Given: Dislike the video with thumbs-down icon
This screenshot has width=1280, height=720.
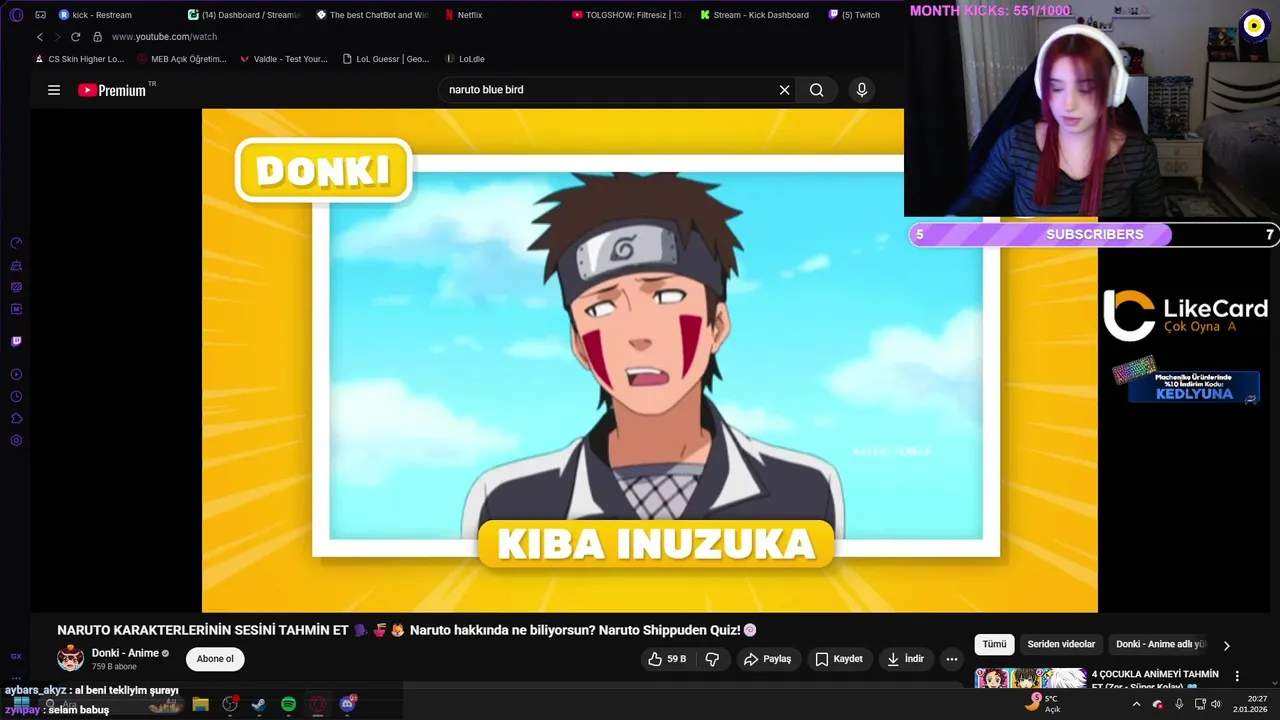Looking at the screenshot, I should [x=713, y=659].
